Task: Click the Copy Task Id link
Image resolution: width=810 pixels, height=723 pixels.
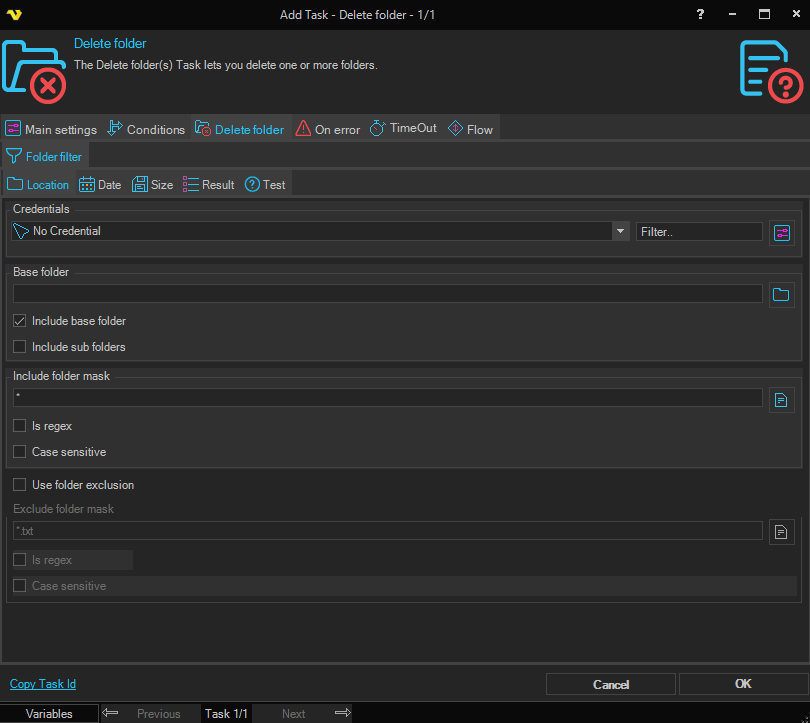Action: click(43, 684)
